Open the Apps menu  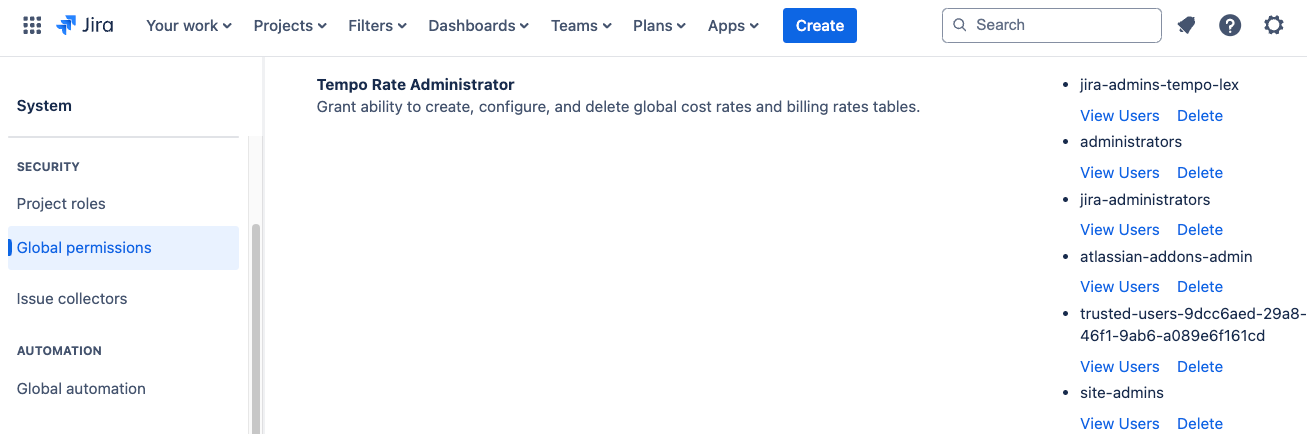point(733,26)
